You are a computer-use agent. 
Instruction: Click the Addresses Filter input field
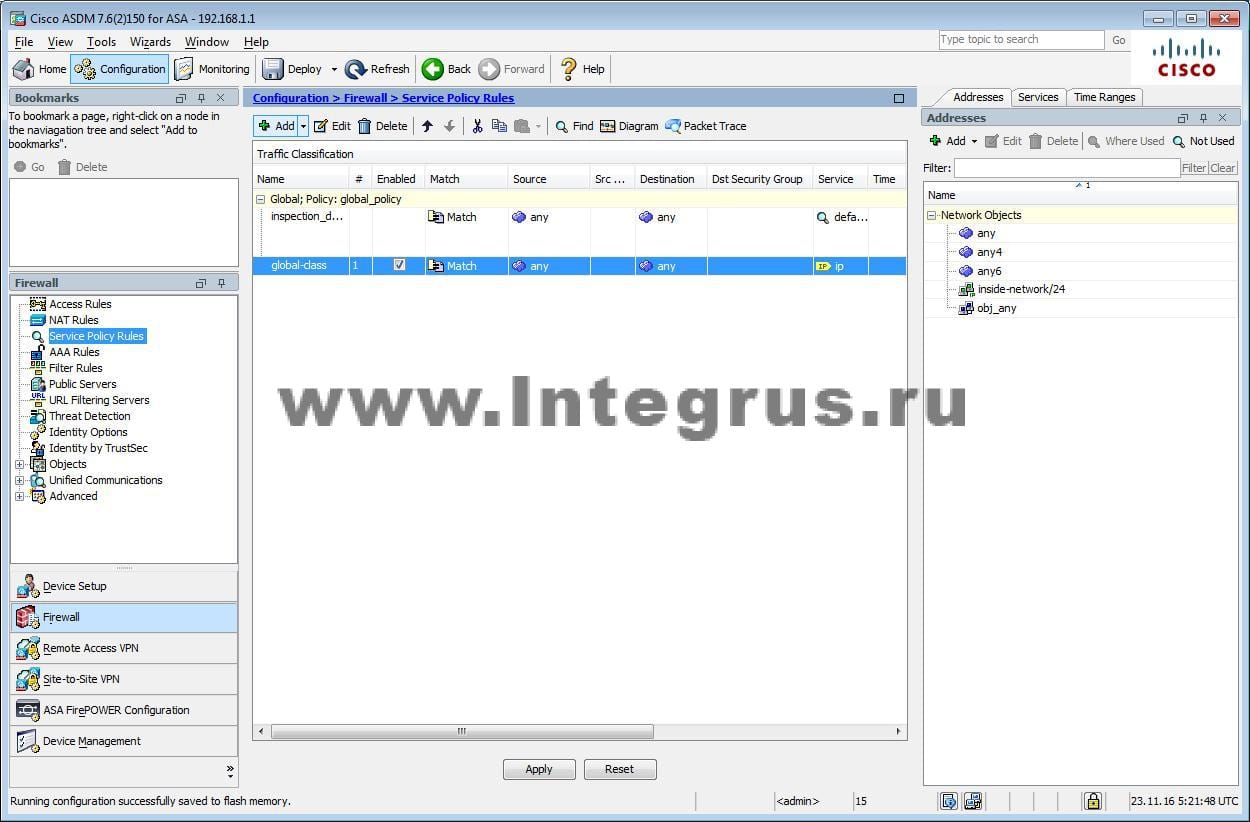pos(1067,168)
